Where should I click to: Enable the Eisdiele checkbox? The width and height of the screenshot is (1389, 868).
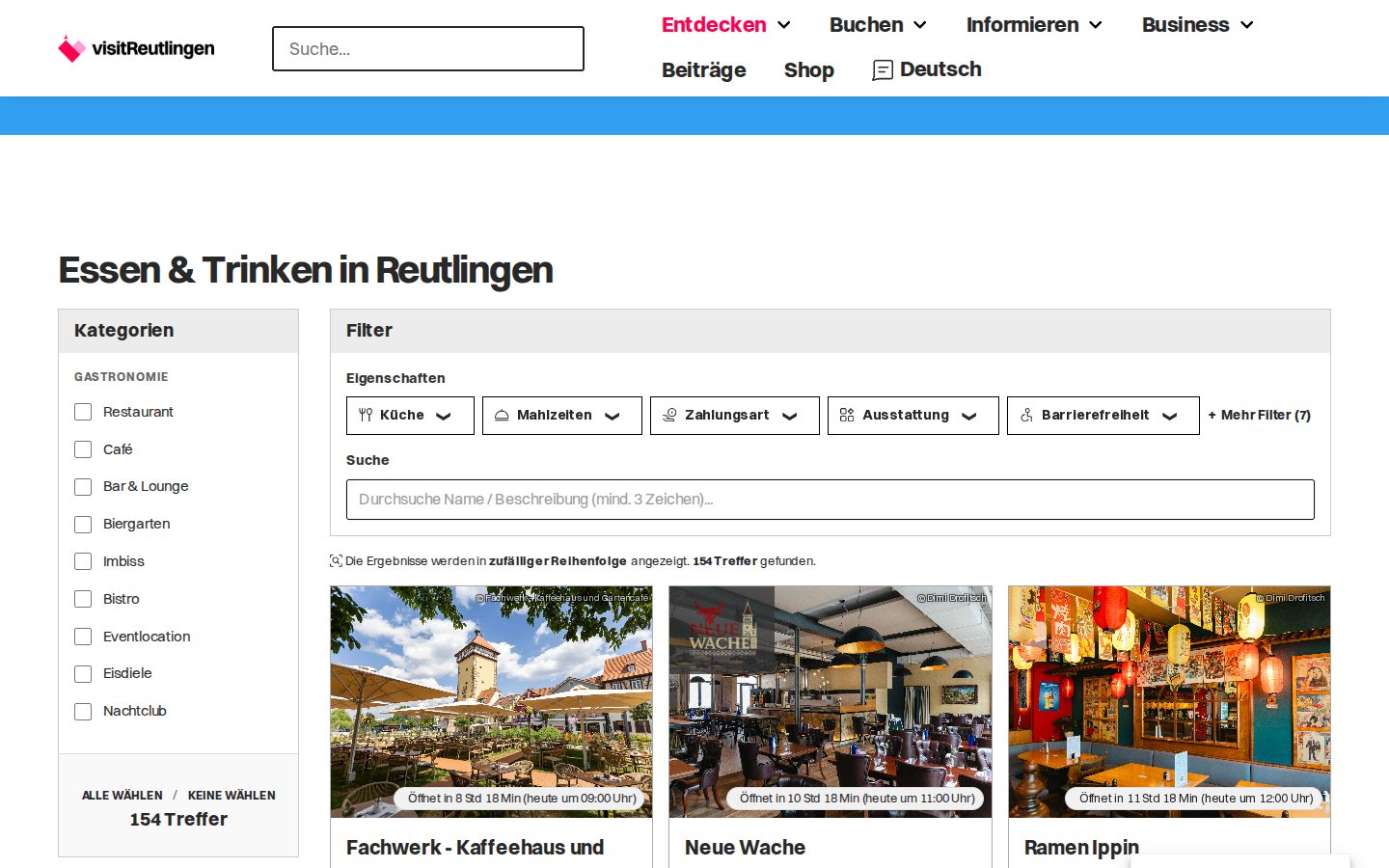pos(83,674)
